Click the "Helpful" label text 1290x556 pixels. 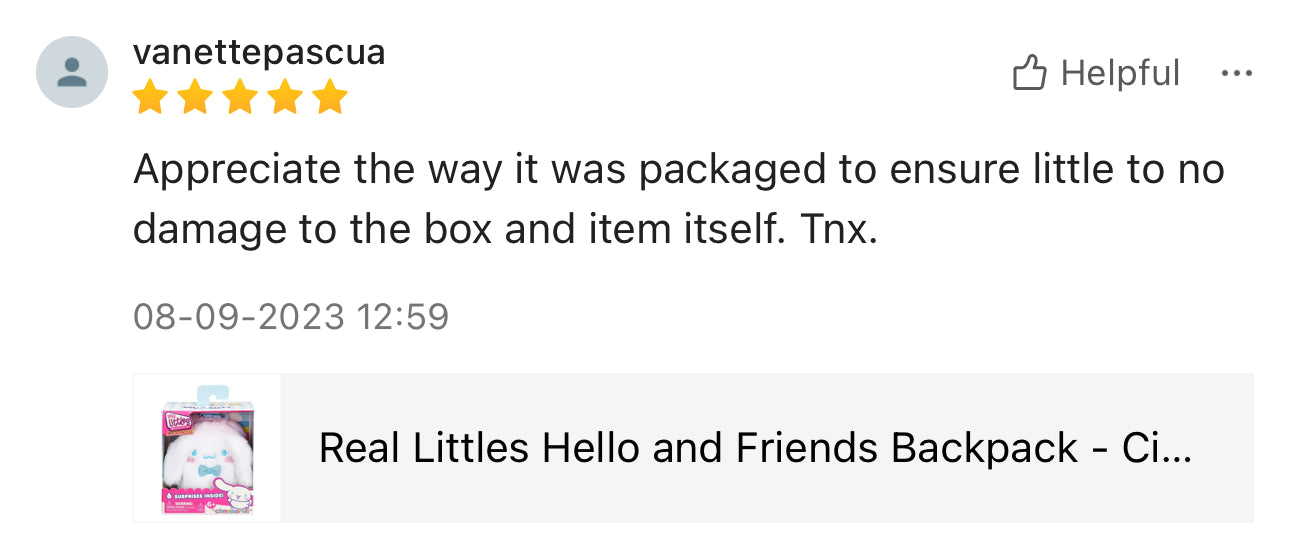tap(1120, 73)
